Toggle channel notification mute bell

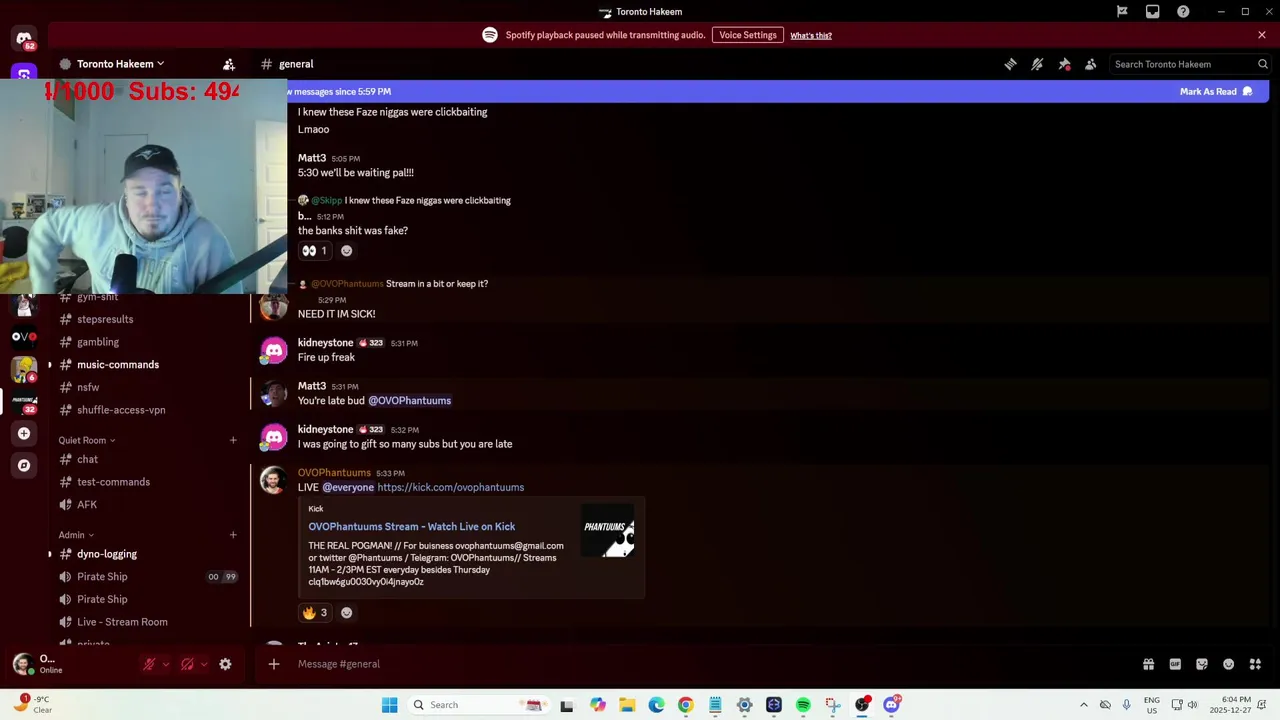point(1037,64)
